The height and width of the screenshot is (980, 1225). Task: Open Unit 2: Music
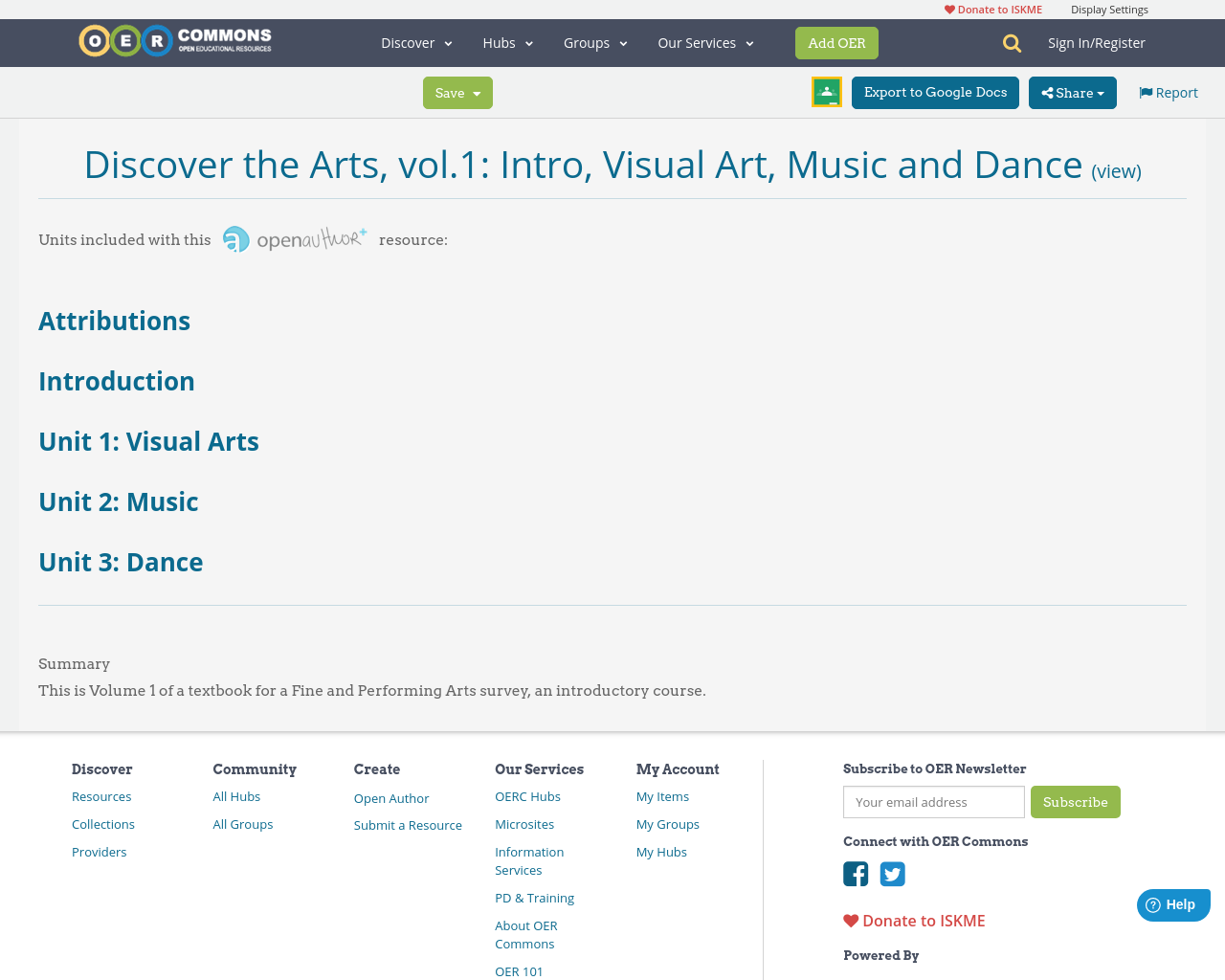click(x=118, y=500)
